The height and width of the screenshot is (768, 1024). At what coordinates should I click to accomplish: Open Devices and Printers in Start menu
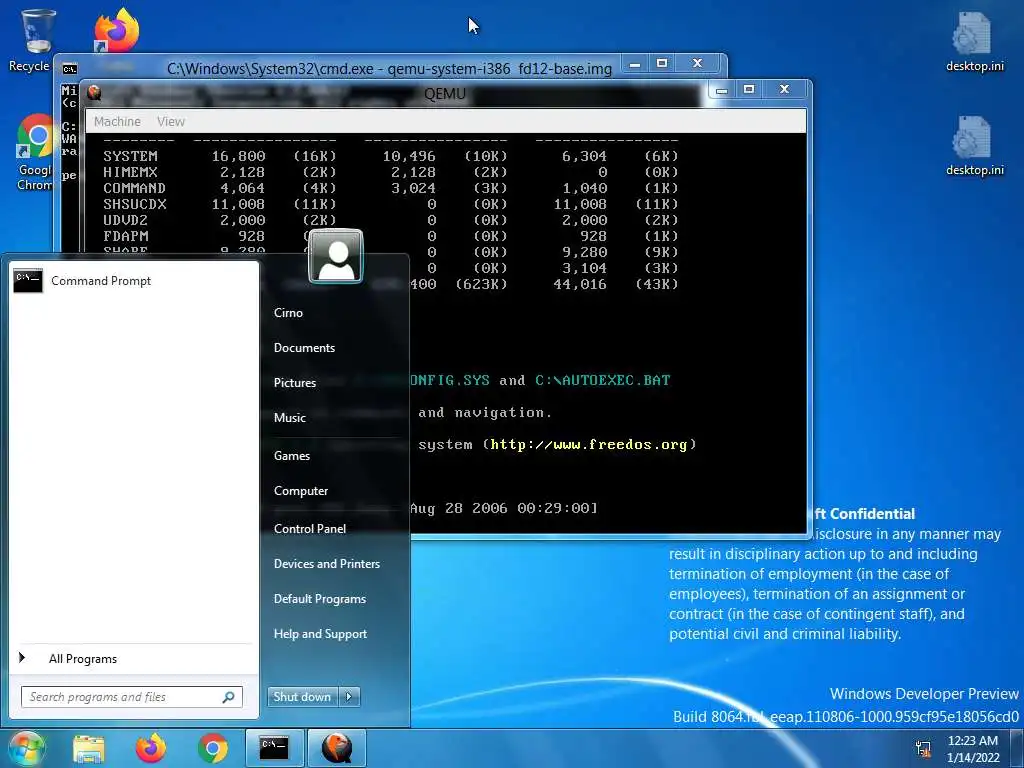(327, 564)
